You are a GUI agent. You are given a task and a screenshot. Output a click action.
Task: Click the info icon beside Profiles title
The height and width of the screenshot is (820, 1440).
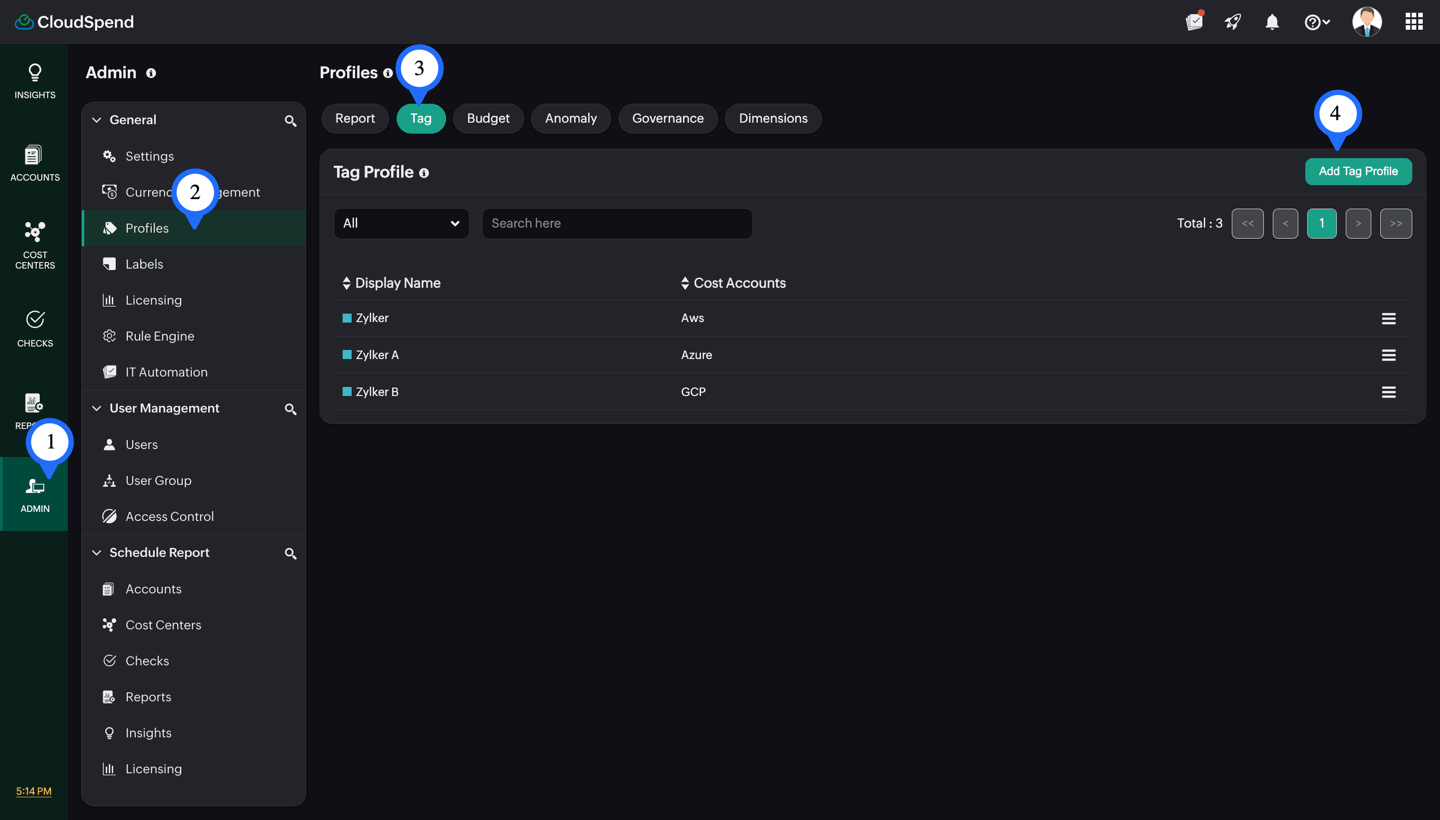tap(388, 73)
